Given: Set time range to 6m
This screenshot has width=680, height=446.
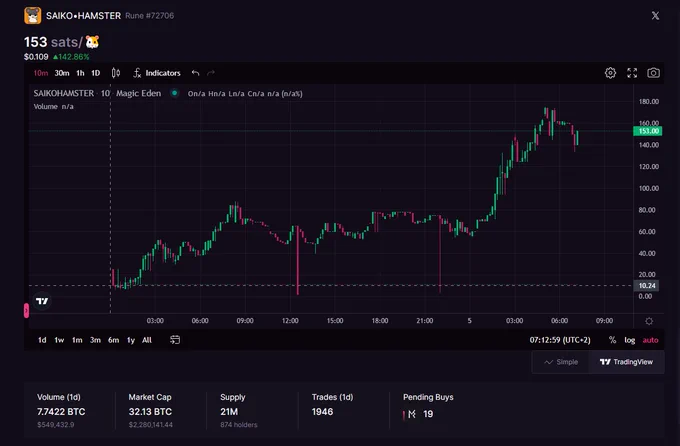Looking at the screenshot, I should click(114, 340).
